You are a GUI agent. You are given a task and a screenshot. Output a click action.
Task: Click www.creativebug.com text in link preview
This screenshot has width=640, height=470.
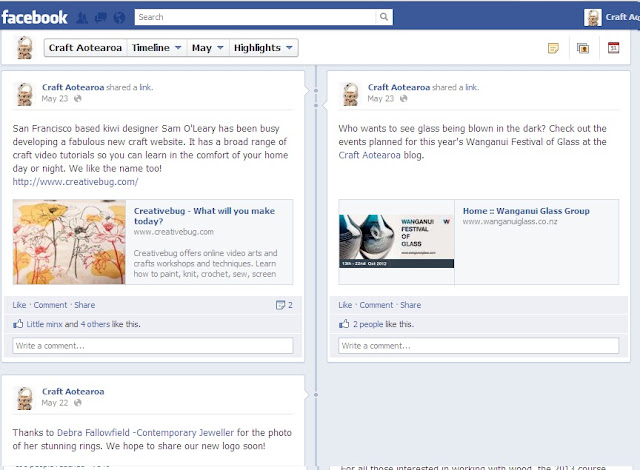[173, 232]
